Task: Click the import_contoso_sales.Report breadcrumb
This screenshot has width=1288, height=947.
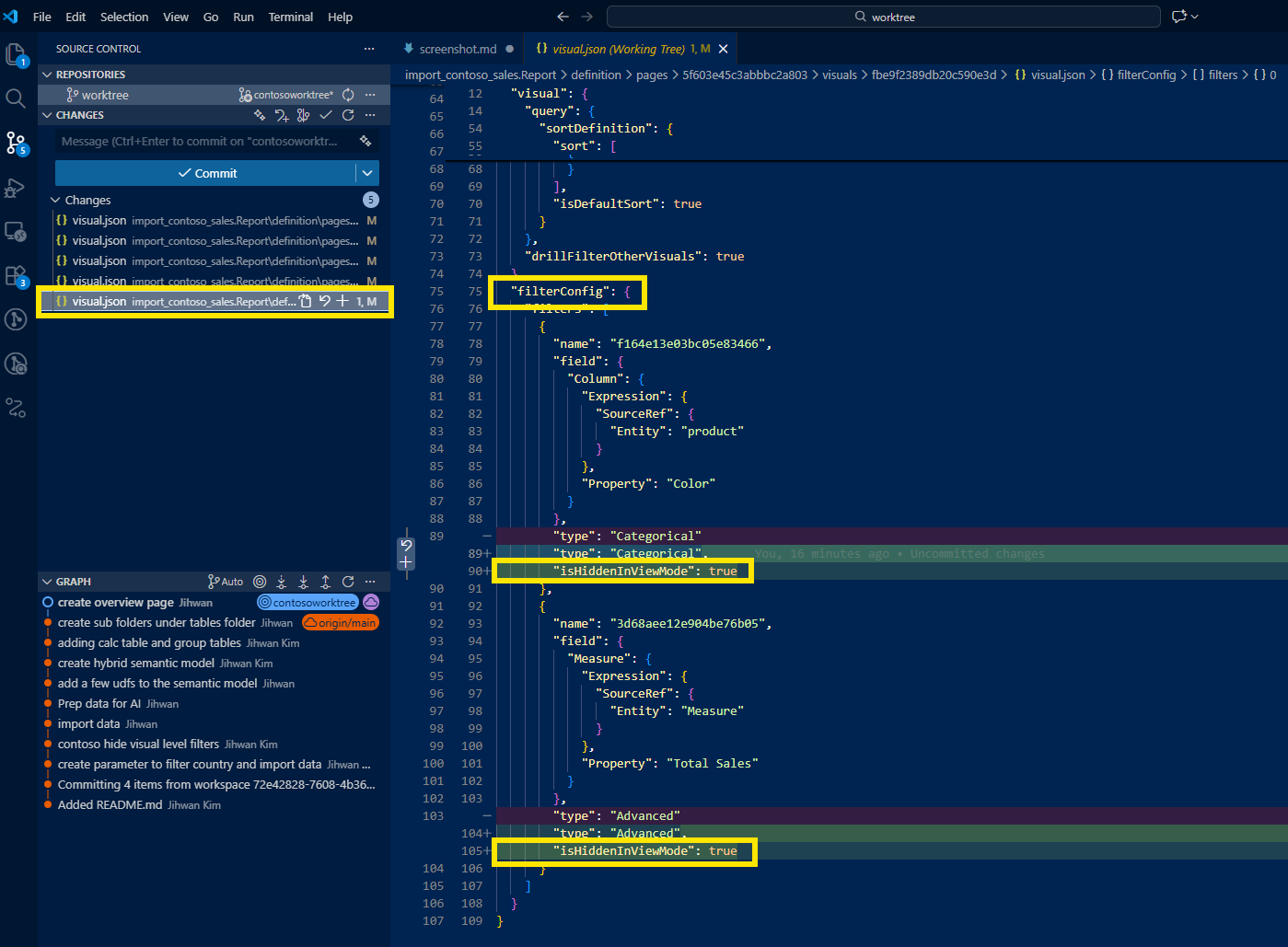Action: coord(481,75)
